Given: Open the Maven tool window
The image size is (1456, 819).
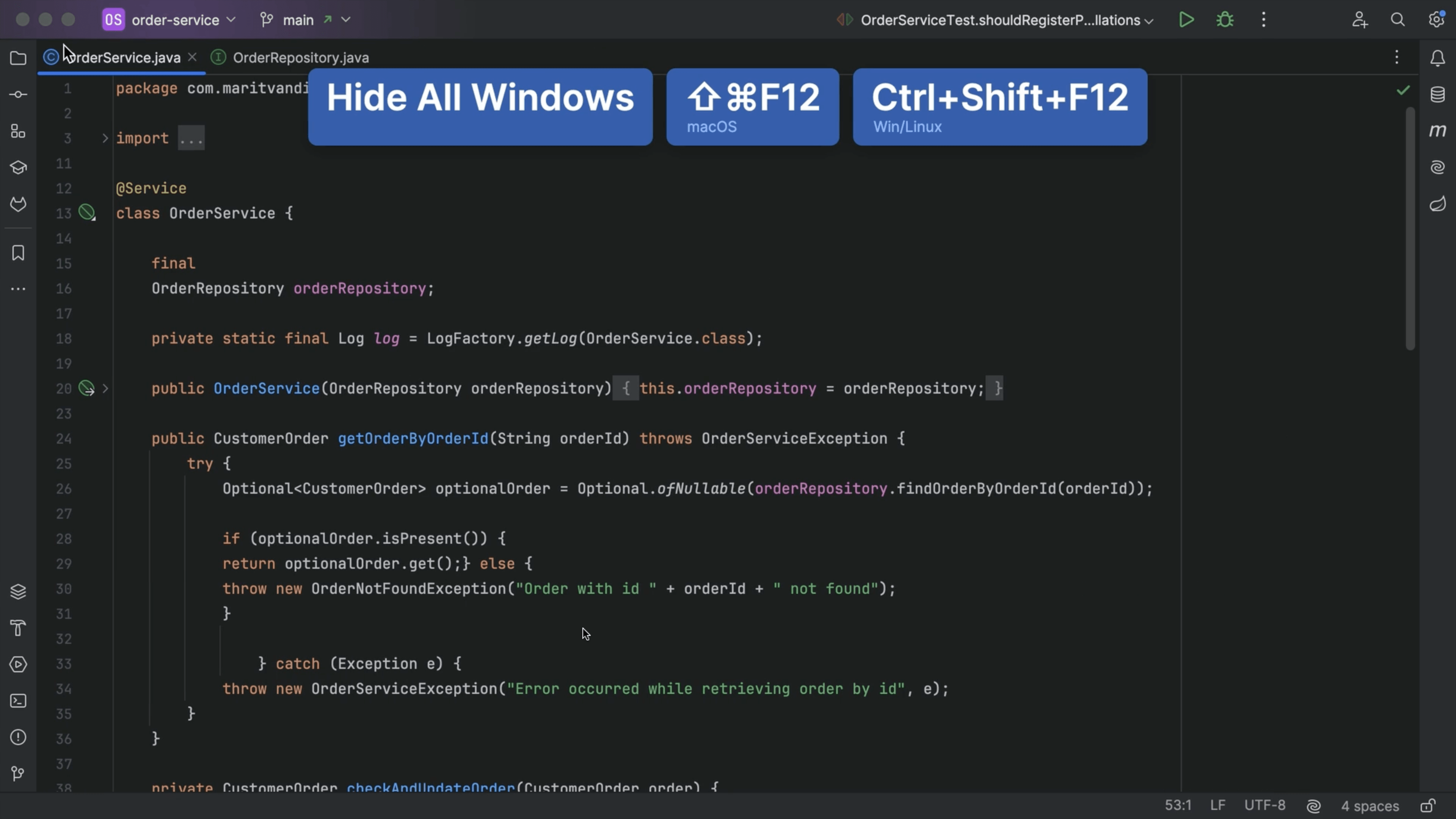Looking at the screenshot, I should pos(1438,130).
